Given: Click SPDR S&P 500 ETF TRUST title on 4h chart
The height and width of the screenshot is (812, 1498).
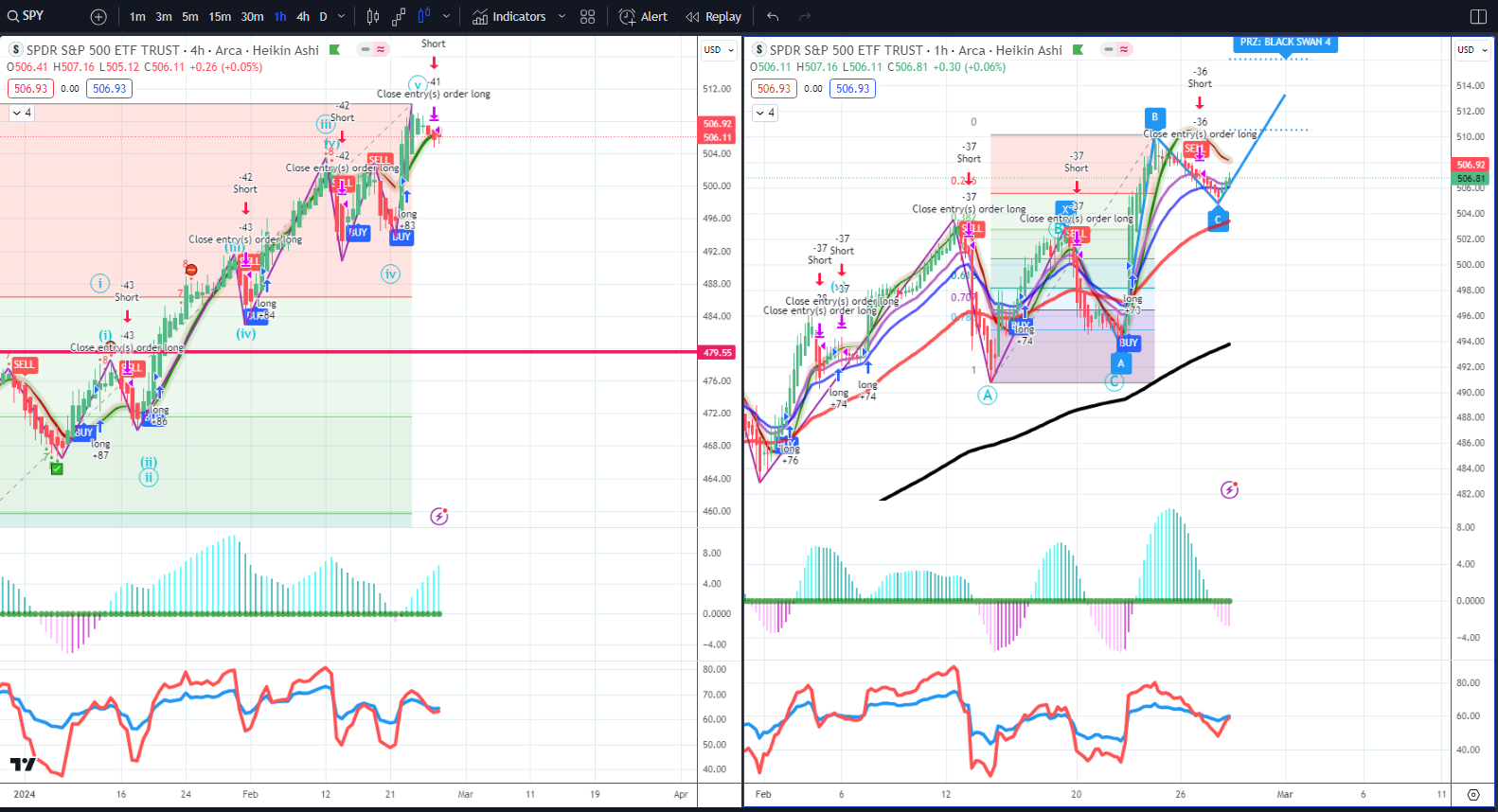Looking at the screenshot, I should coord(102,50).
